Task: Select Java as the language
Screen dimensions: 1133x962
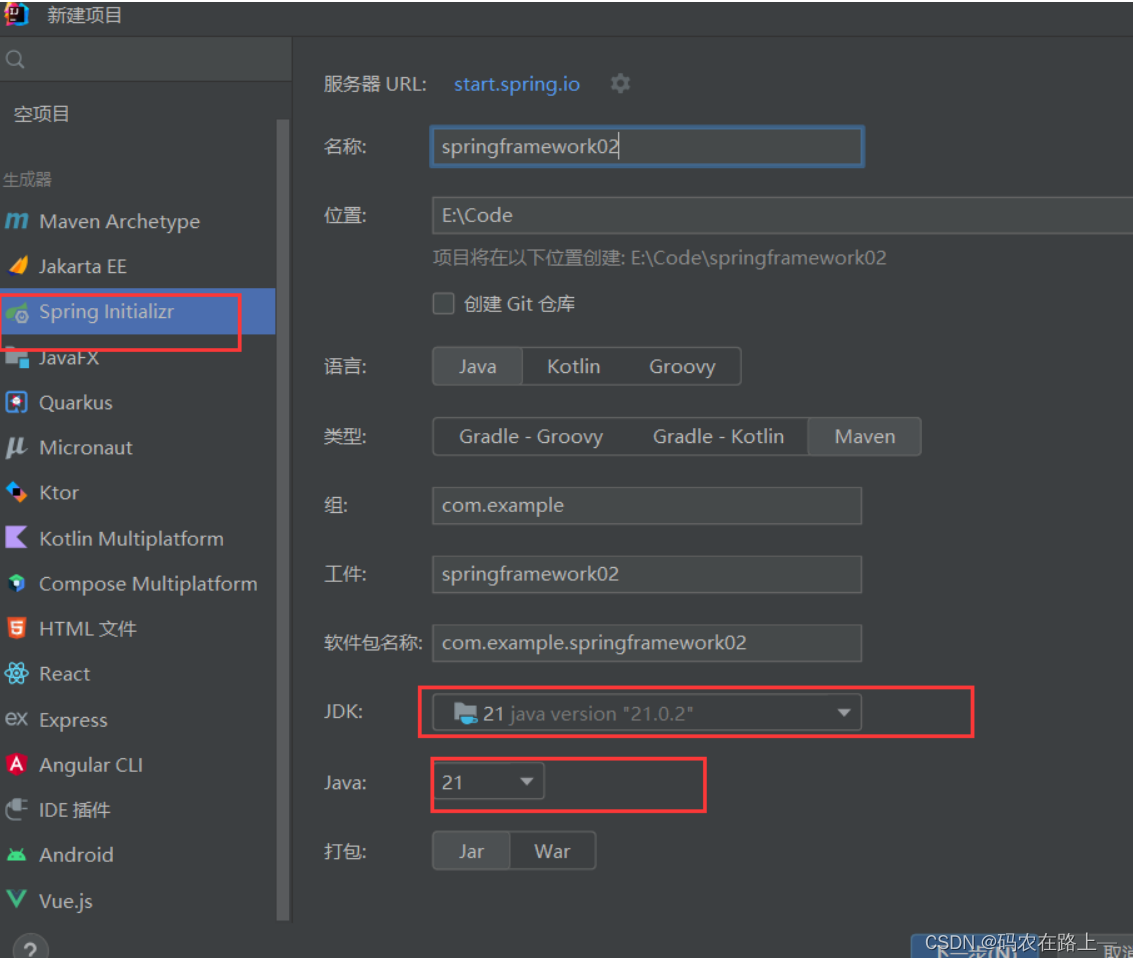Action: click(477, 366)
